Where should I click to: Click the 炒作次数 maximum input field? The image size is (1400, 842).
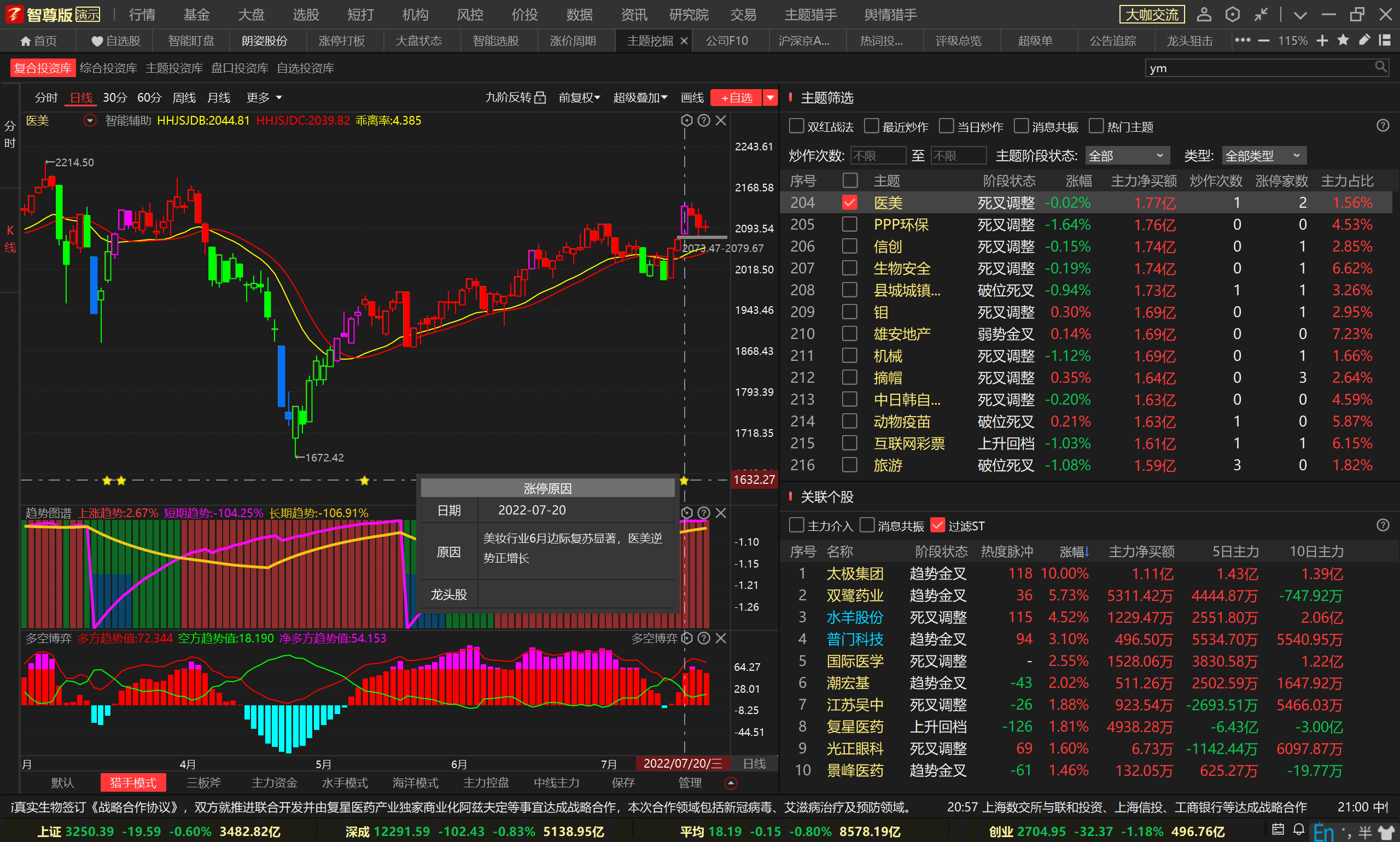[x=959, y=155]
